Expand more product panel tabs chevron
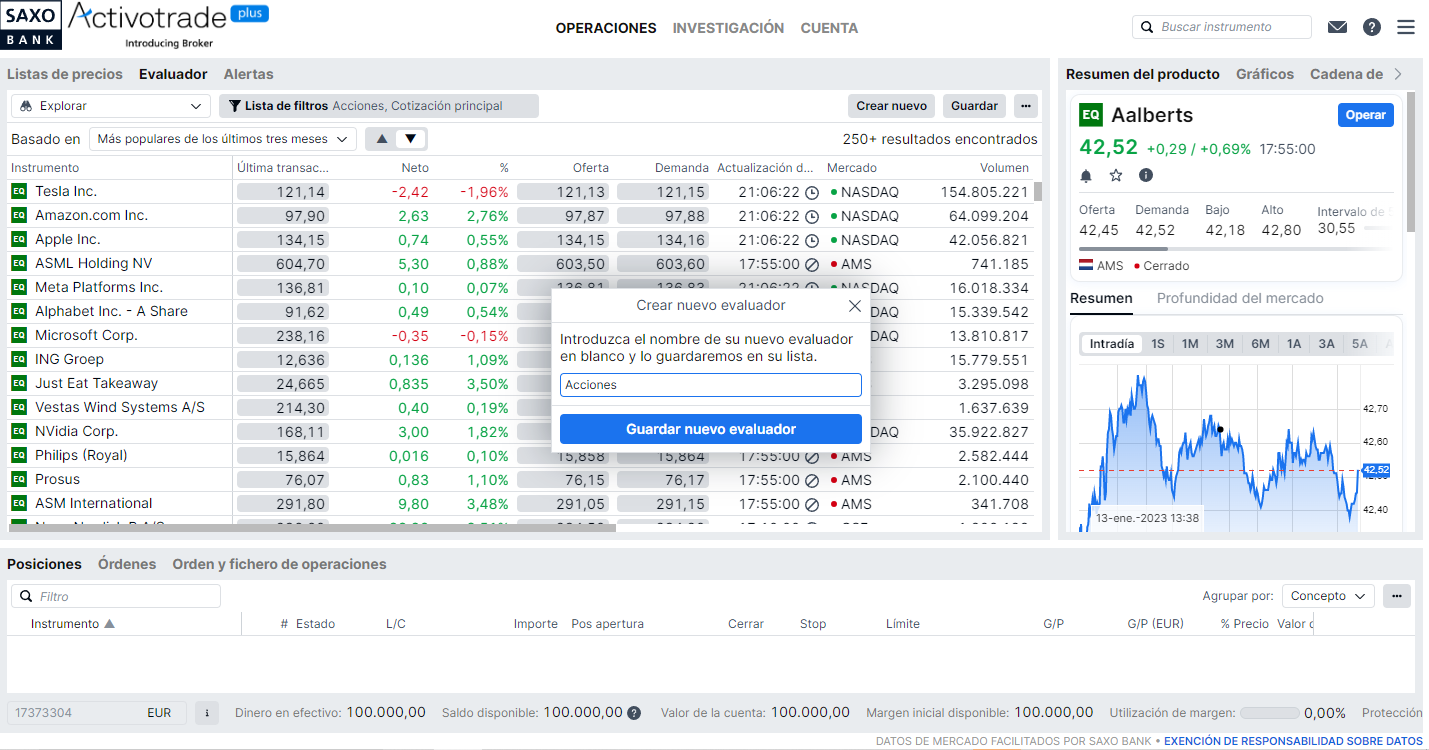The height and width of the screenshot is (750, 1429). coord(1398,74)
